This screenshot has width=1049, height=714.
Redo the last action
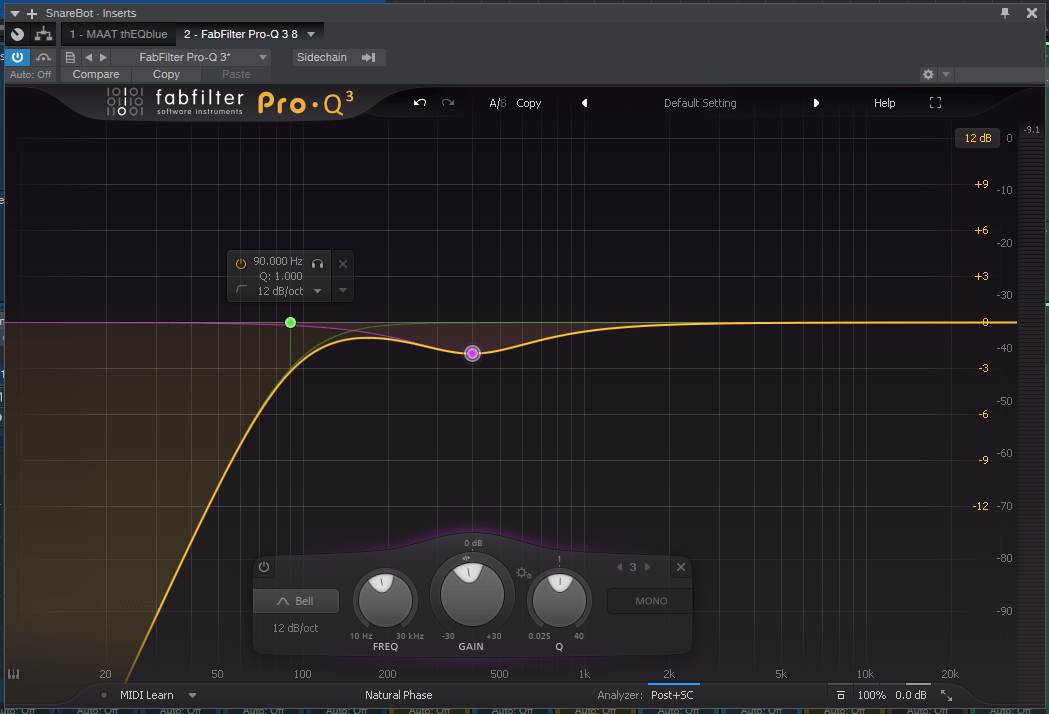[x=447, y=102]
